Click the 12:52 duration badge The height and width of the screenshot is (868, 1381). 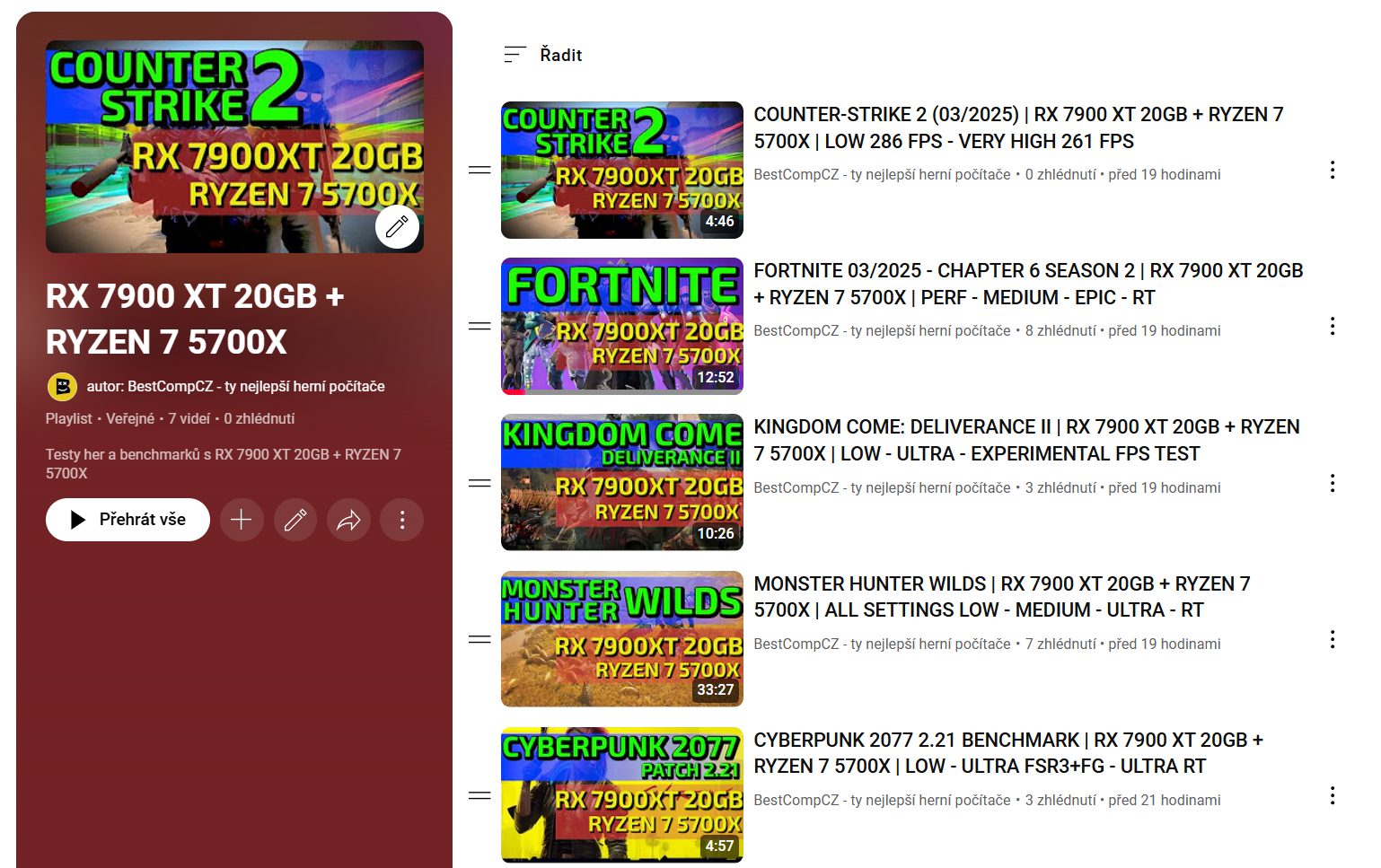pyautogui.click(x=716, y=377)
